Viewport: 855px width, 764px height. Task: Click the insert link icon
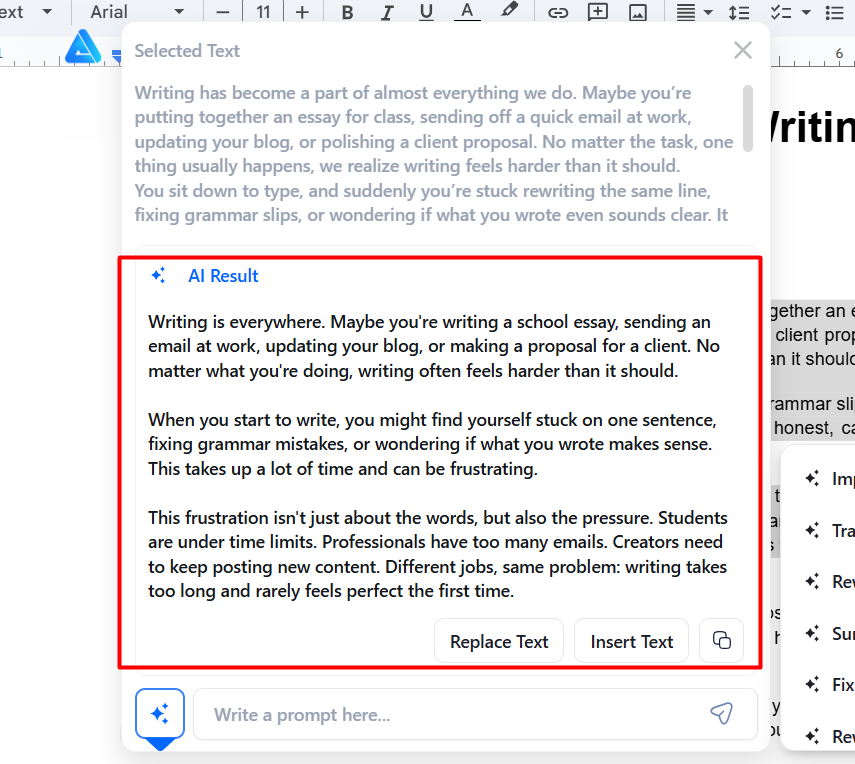coord(558,12)
